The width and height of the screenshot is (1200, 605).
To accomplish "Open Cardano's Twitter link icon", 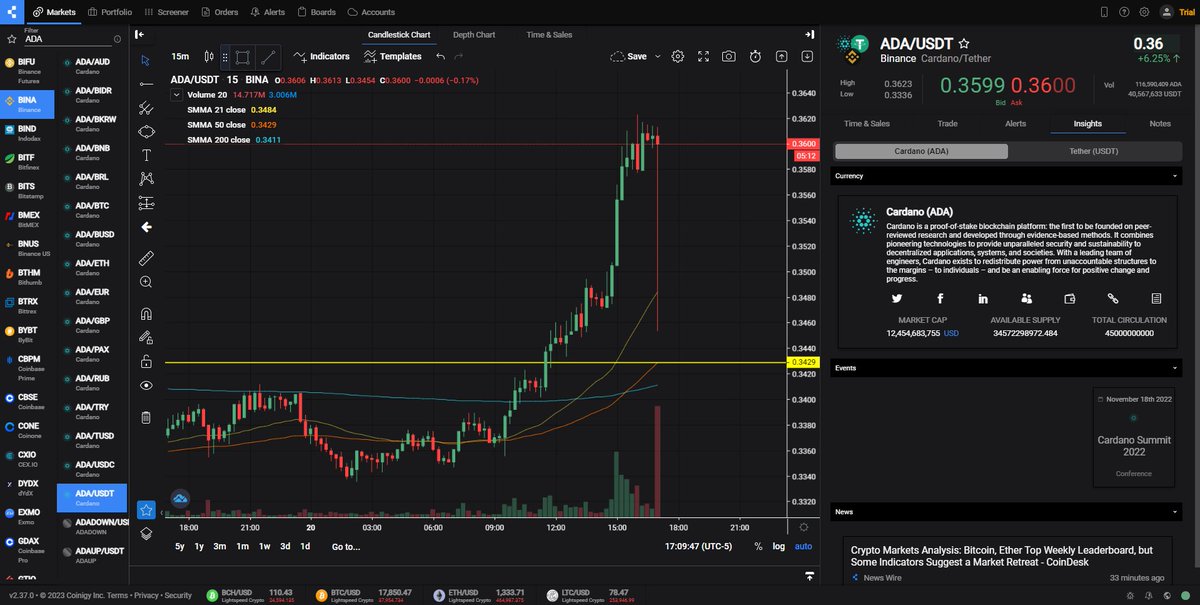I will (896, 298).
